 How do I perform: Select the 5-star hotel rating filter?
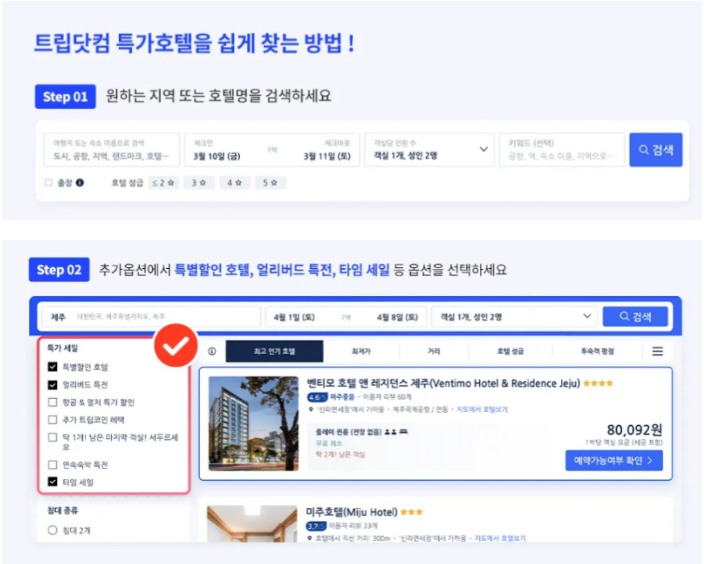(x=270, y=183)
